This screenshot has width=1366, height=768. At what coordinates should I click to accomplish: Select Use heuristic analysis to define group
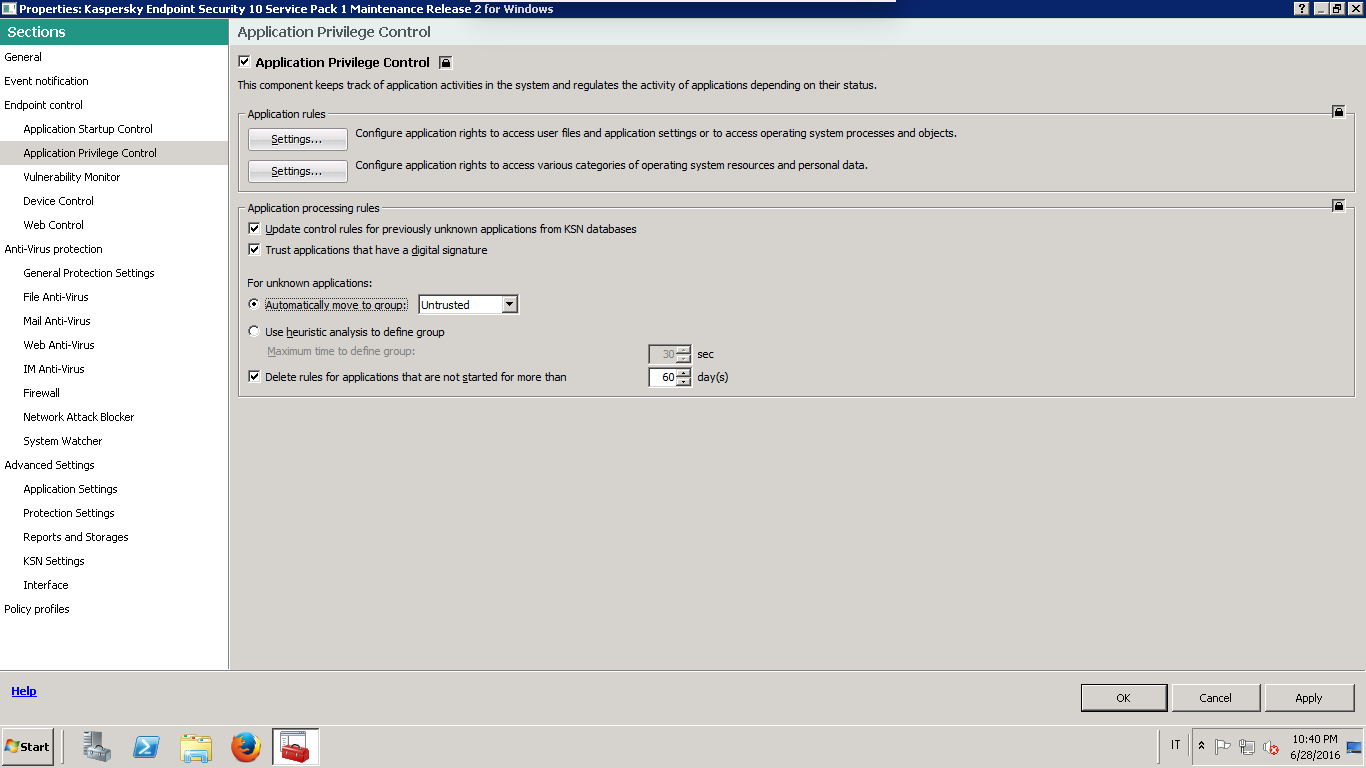tap(254, 331)
